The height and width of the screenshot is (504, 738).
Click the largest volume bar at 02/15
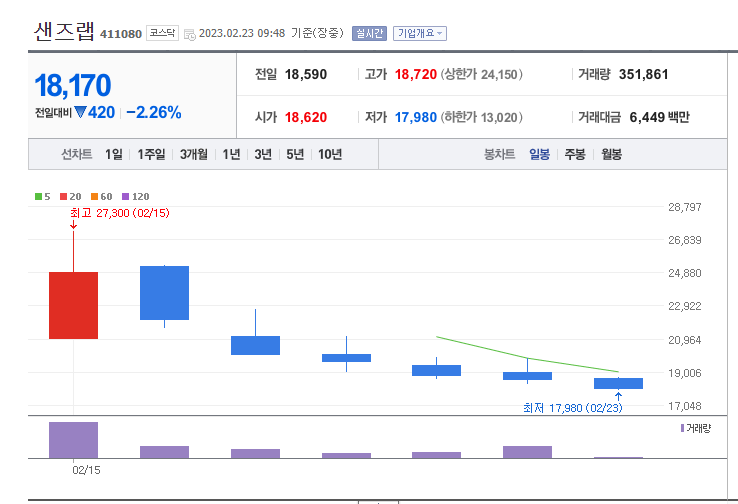73,440
